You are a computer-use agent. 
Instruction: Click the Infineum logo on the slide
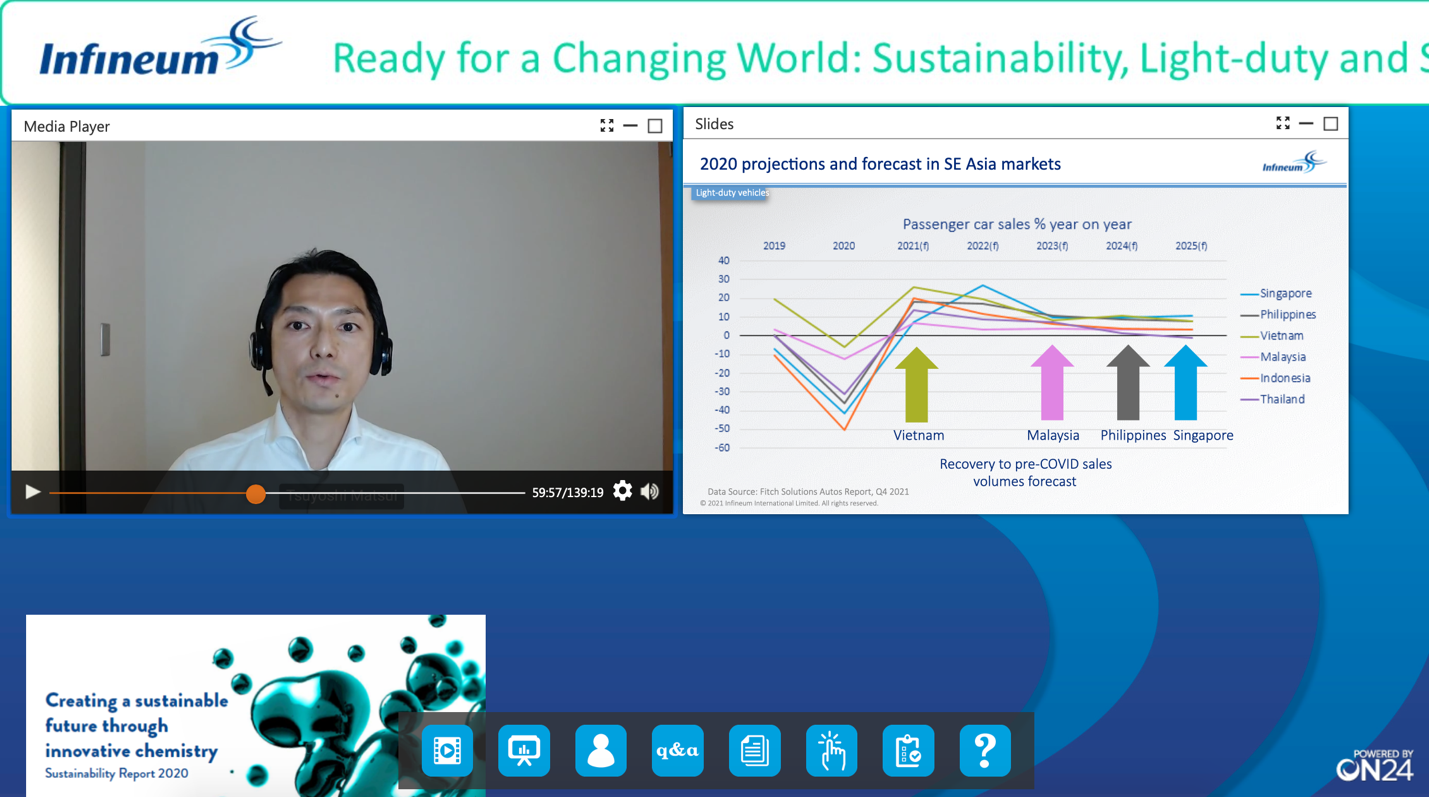[x=1294, y=162]
